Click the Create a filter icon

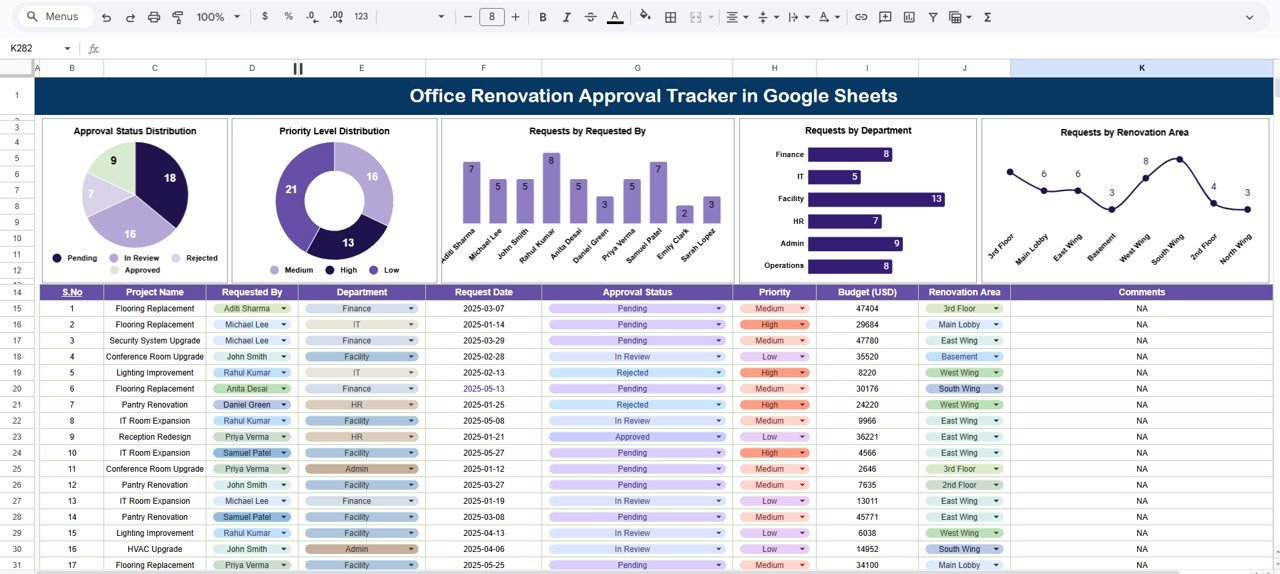[933, 17]
